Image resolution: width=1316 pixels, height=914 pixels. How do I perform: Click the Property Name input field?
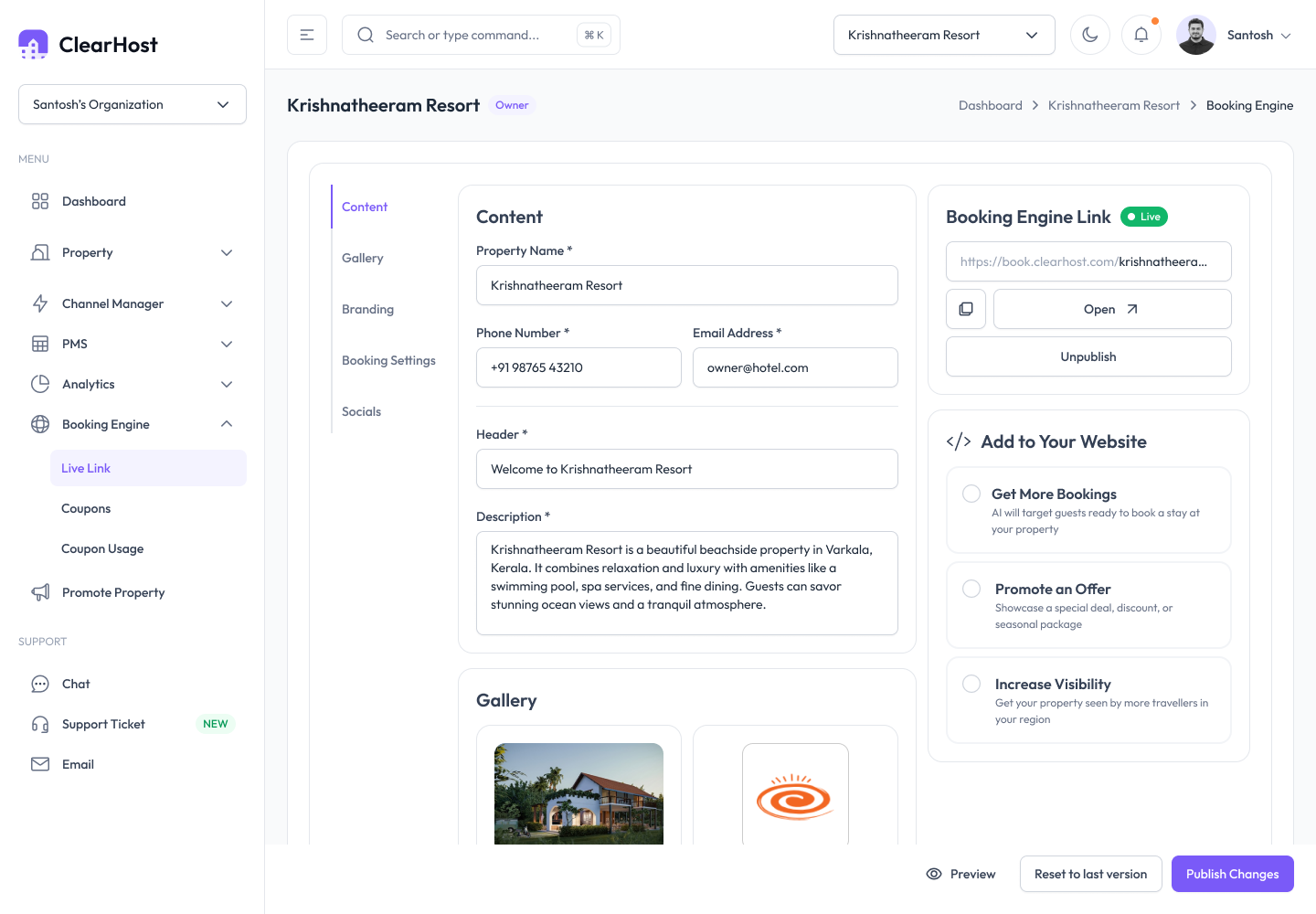tap(687, 285)
